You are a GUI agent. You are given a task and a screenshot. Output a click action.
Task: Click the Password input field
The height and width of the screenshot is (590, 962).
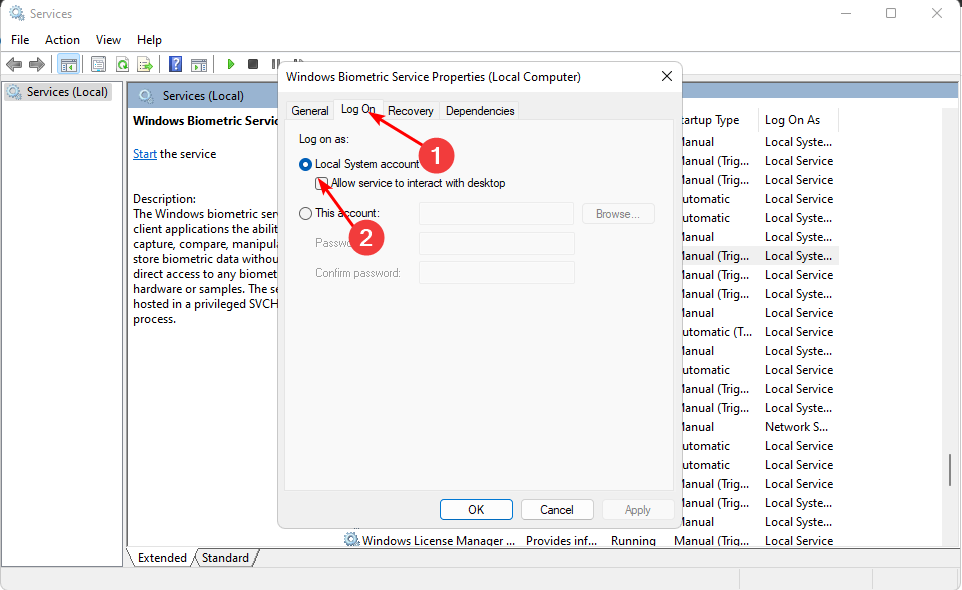[496, 243]
